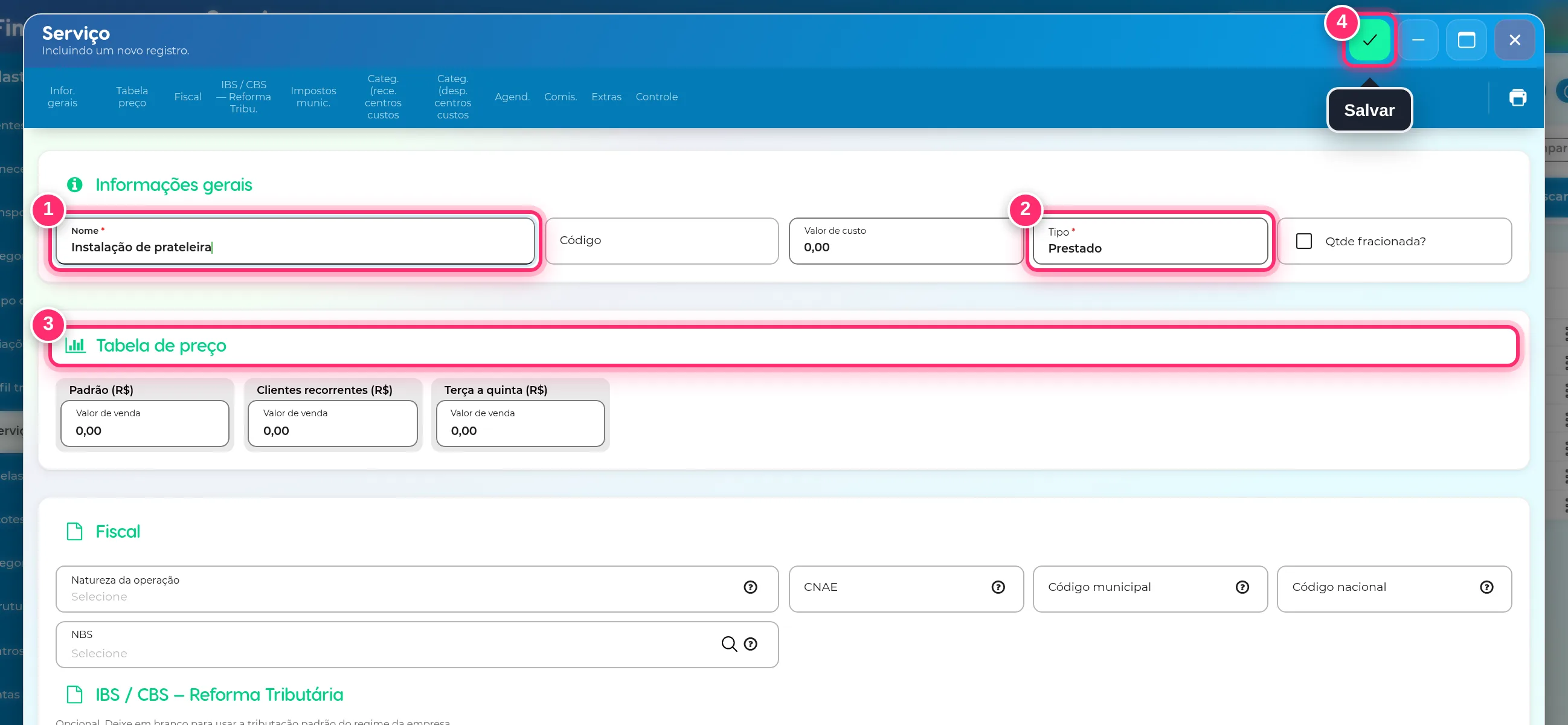The image size is (1568, 725).
Task: Go to the Fiscal tab
Action: point(187,97)
